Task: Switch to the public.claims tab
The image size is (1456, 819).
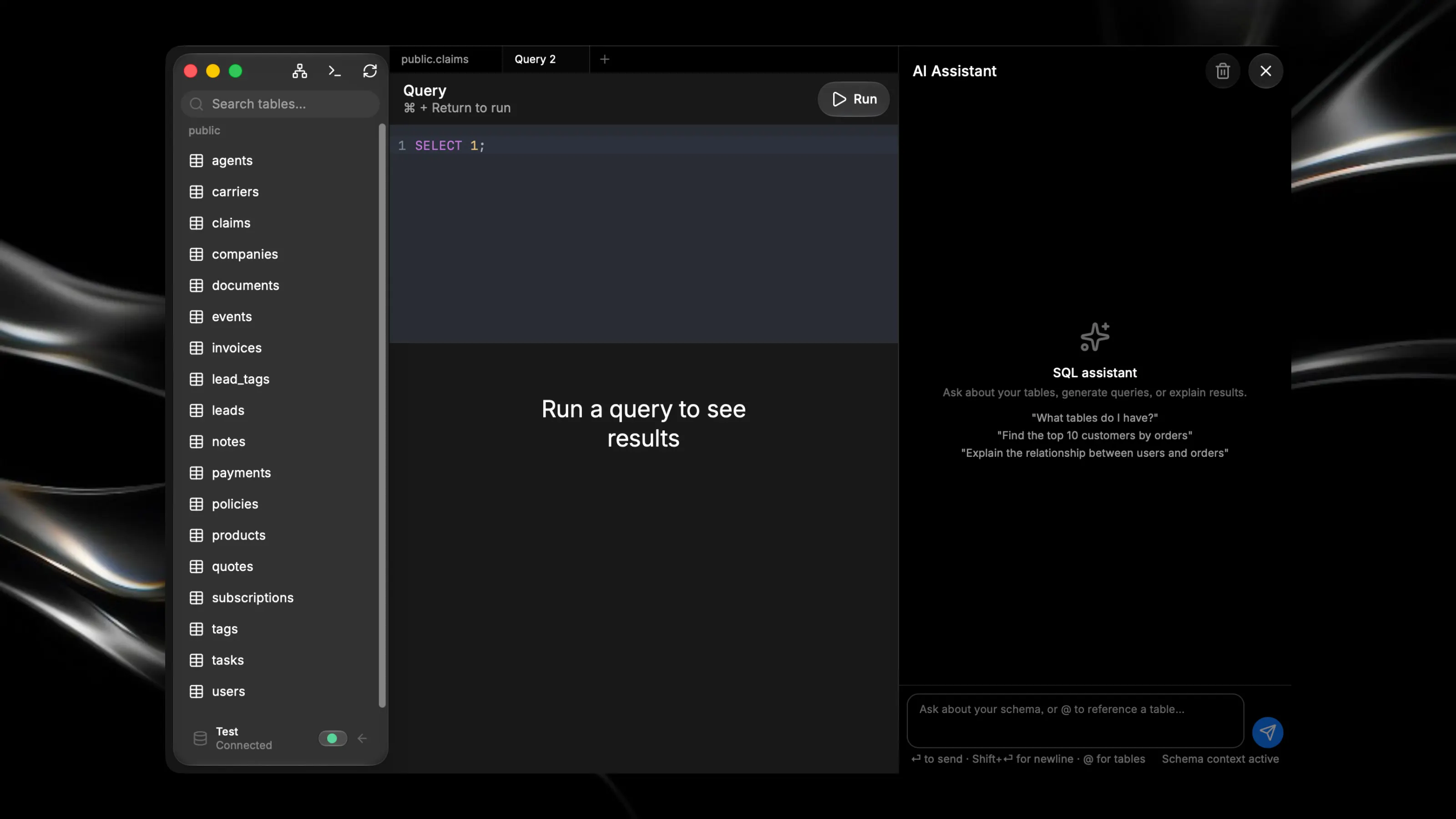Action: coord(445,59)
